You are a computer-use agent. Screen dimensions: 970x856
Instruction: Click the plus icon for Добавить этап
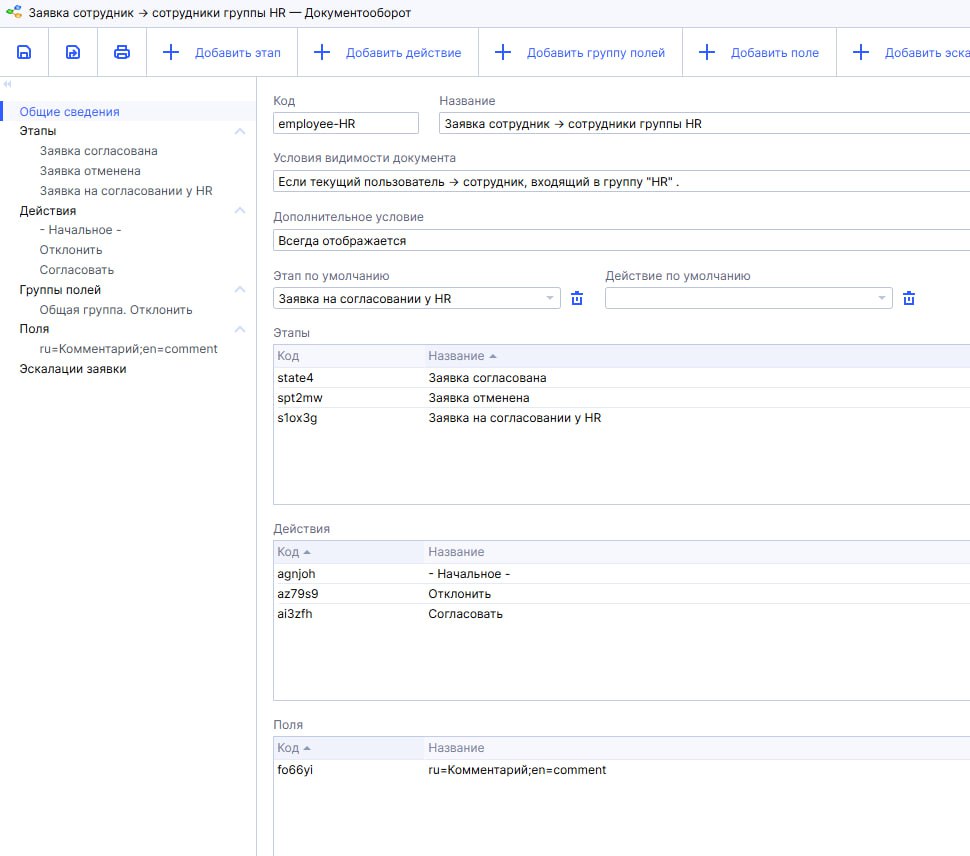pyautogui.click(x=171, y=52)
